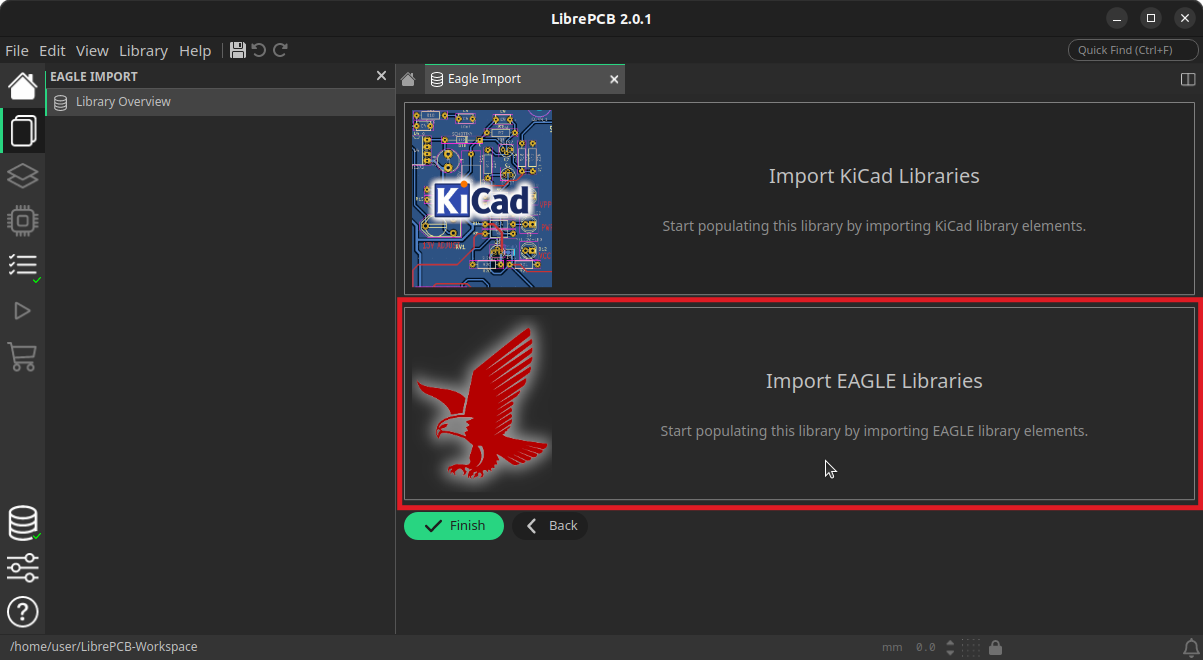Open the help question-mark icon

pos(22,612)
